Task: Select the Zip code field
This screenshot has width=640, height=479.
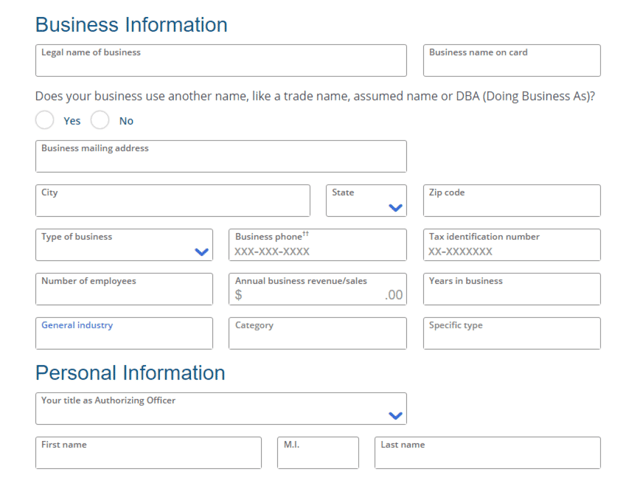Action: [512, 200]
